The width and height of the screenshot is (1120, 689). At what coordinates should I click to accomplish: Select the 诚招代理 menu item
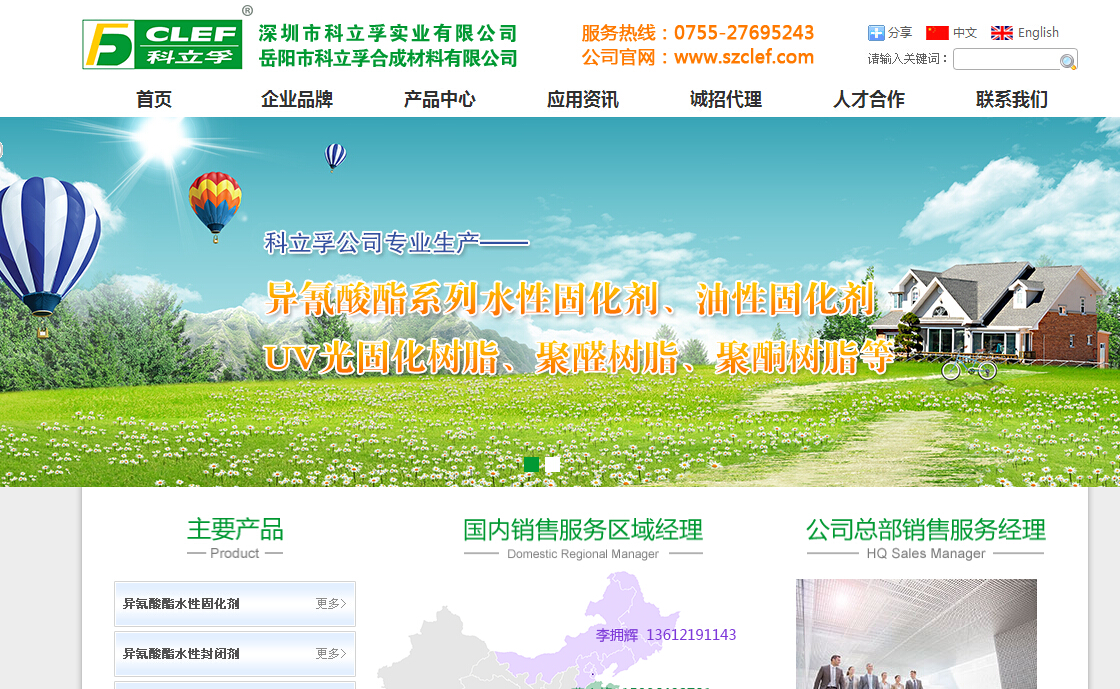click(726, 99)
